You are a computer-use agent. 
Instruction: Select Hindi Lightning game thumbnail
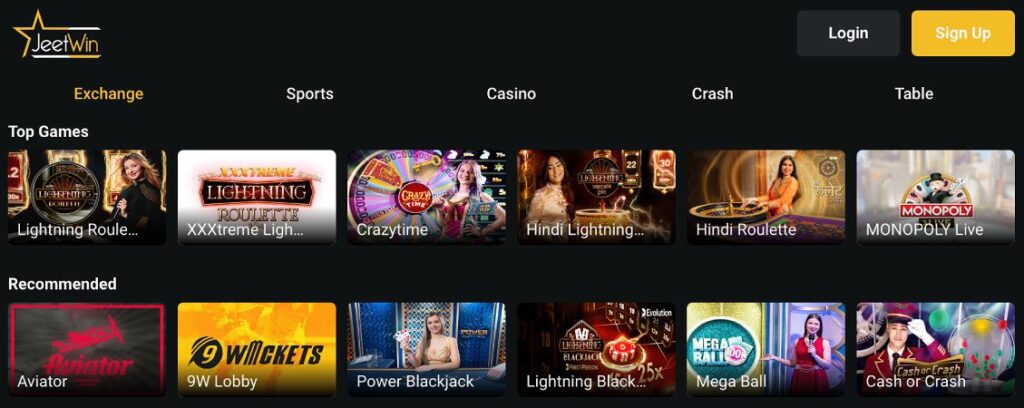coord(596,197)
